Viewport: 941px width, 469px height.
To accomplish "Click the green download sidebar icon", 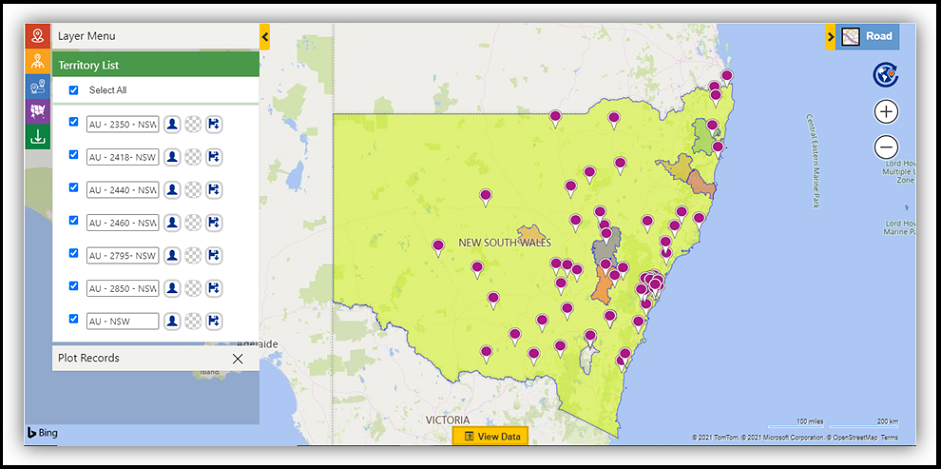I will (x=38, y=137).
